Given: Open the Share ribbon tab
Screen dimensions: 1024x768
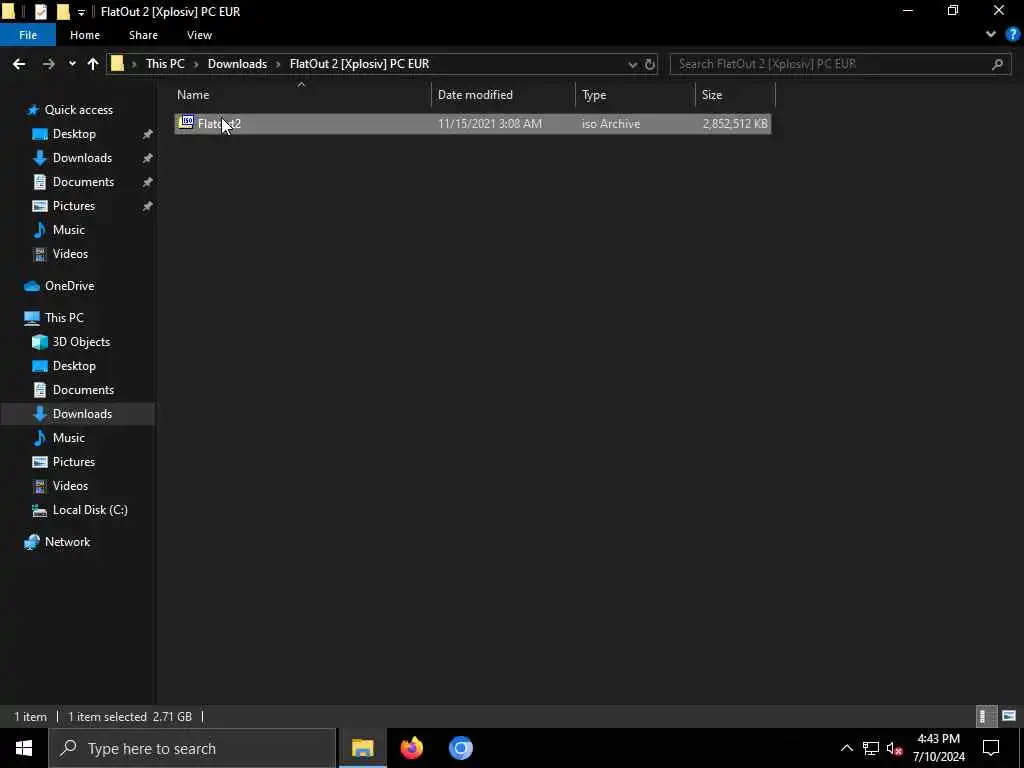Looking at the screenshot, I should point(143,35).
